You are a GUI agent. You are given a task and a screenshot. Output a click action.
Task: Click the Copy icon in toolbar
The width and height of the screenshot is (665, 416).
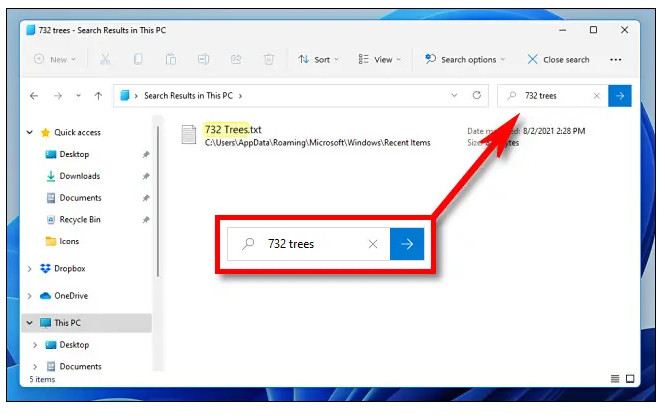click(138, 60)
